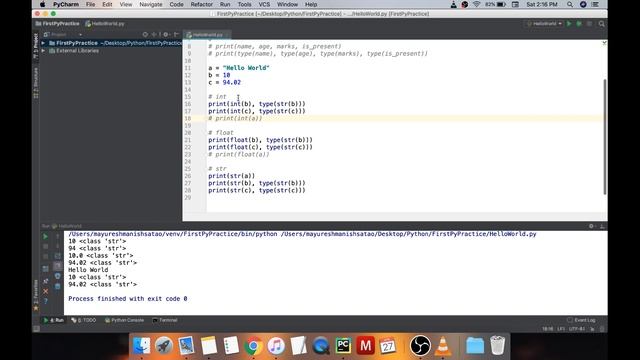The height and width of the screenshot is (360, 640).
Task: Click HelloWorld.py in the navigation breadcrumb
Action: coord(105,24)
